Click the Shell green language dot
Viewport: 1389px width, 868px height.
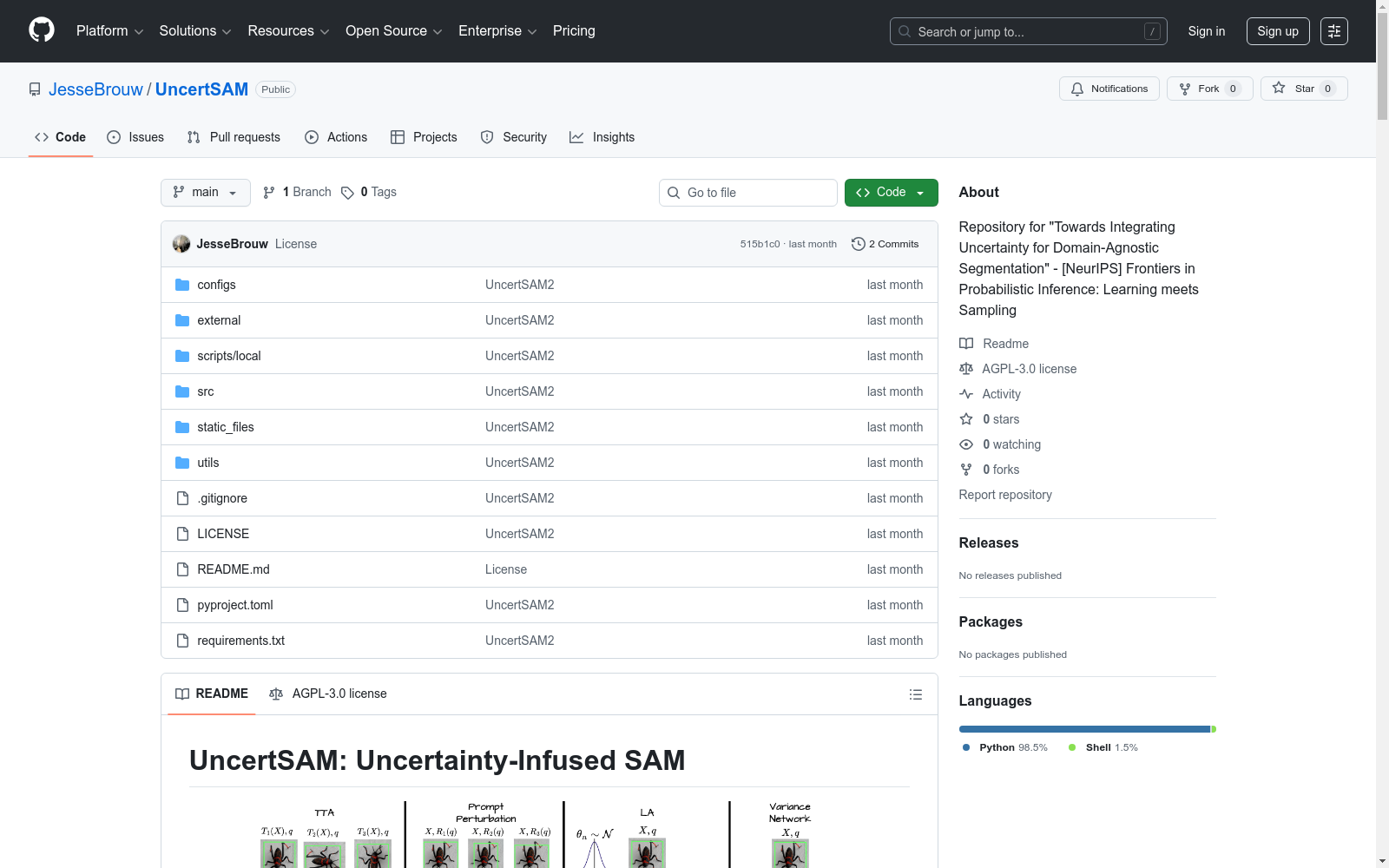click(x=1072, y=747)
